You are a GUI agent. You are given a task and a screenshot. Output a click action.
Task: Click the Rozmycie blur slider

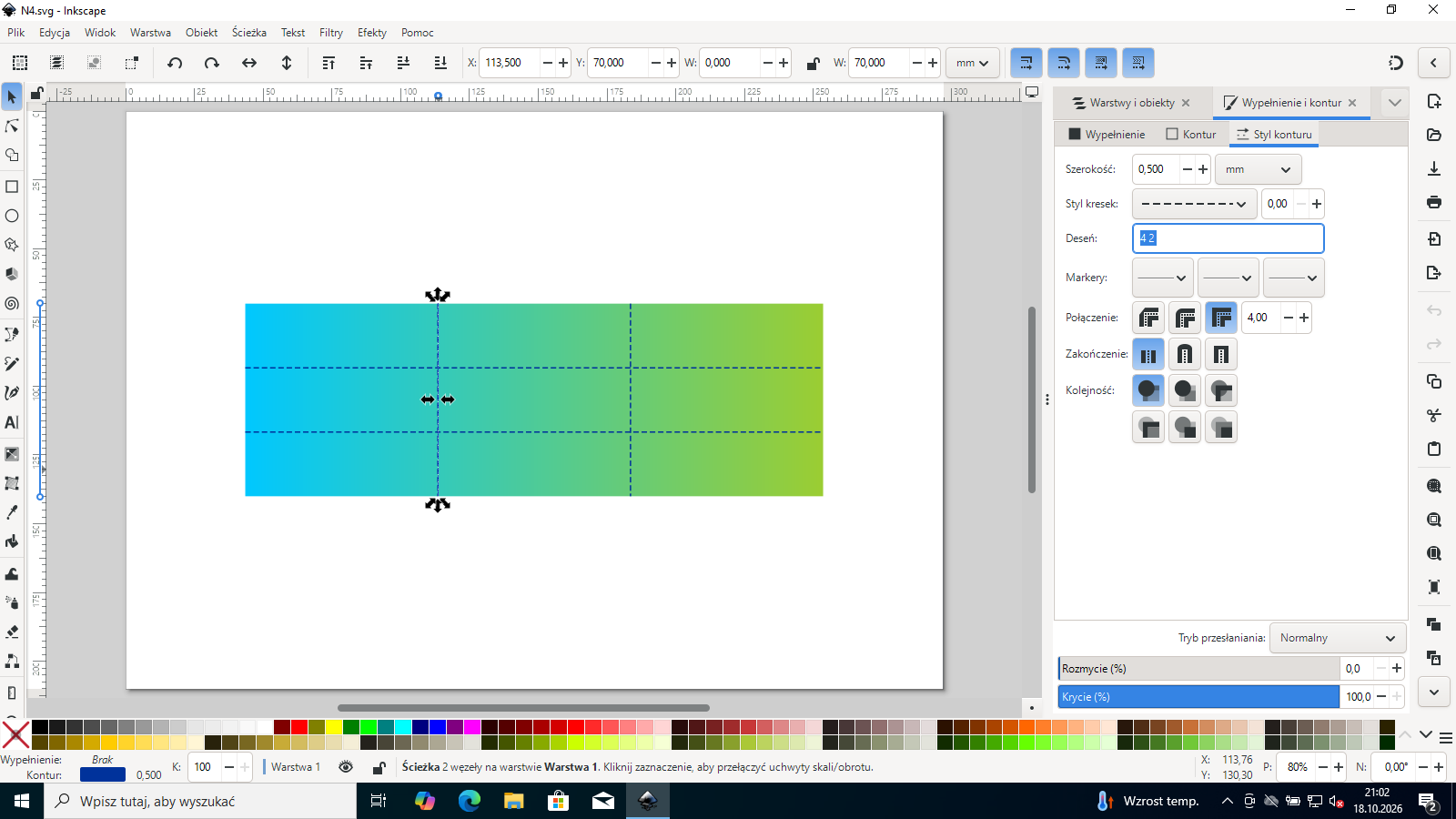(x=1198, y=669)
